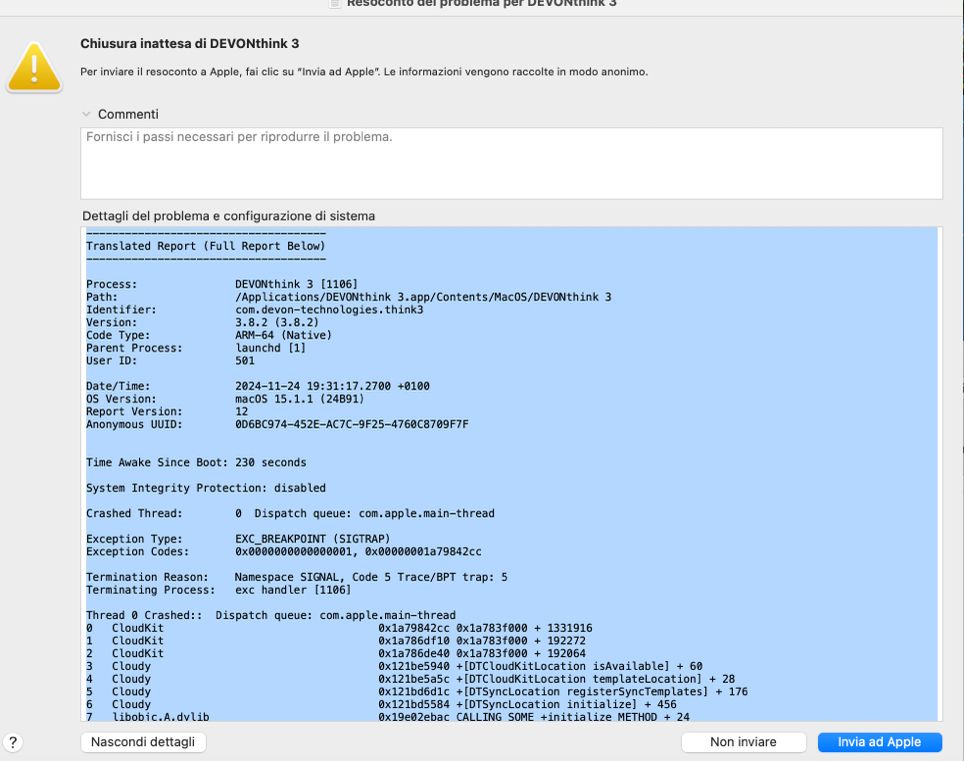Viewport: 964px width, 762px height.
Task: Click frame 4 DTCloudKitLocation templateLocation
Action: [410, 679]
